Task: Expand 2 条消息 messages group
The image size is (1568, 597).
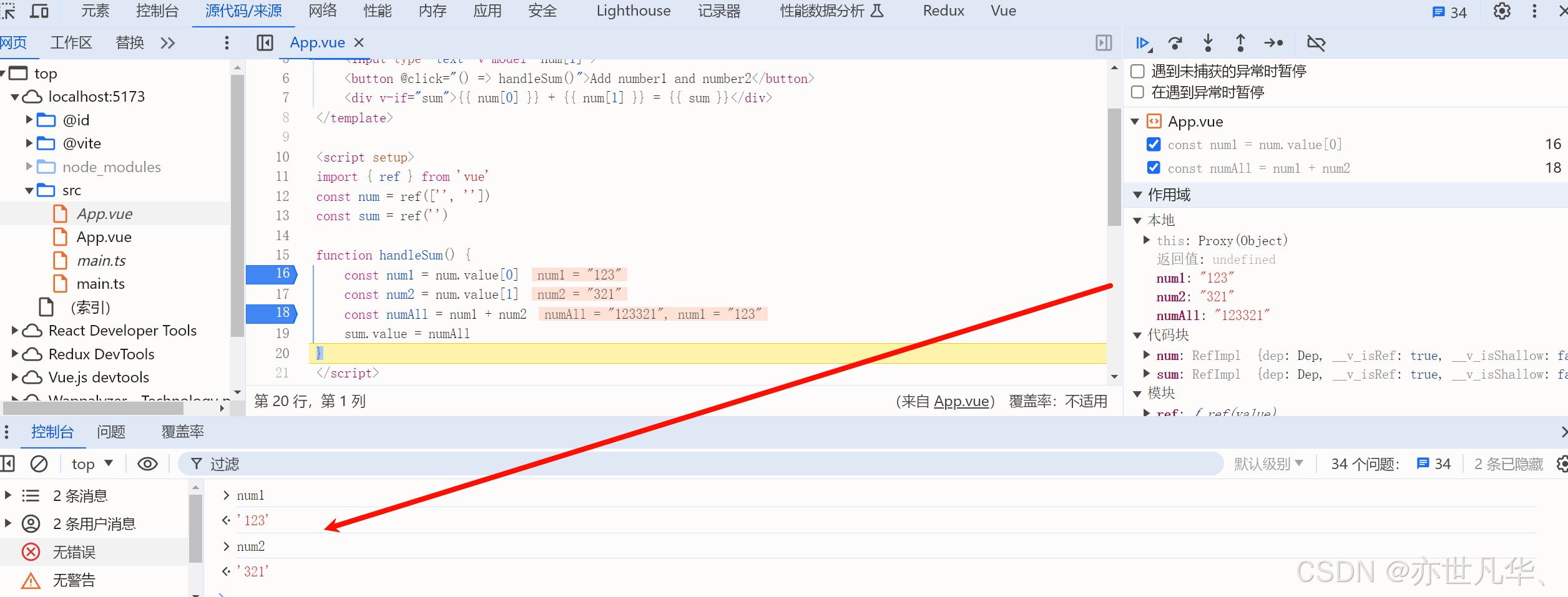Action: pyautogui.click(x=8, y=495)
